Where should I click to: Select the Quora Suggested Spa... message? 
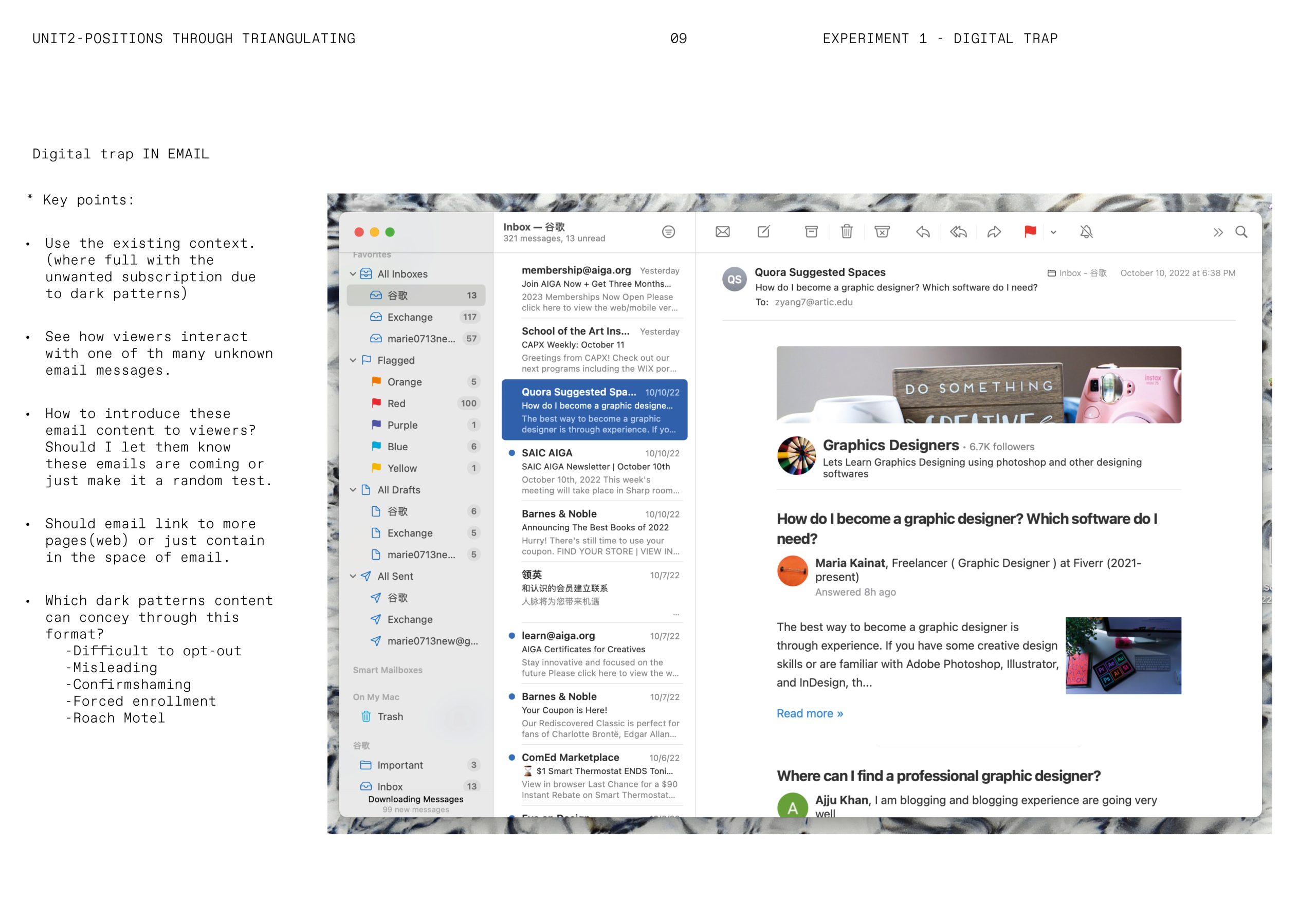coord(595,410)
